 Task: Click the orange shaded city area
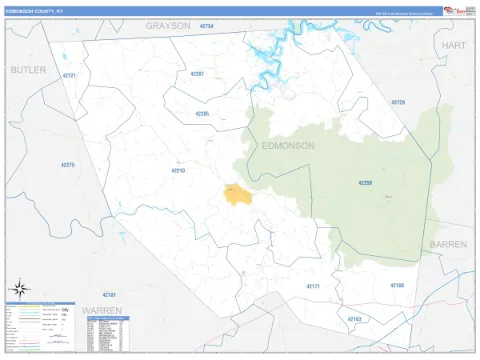tap(237, 194)
